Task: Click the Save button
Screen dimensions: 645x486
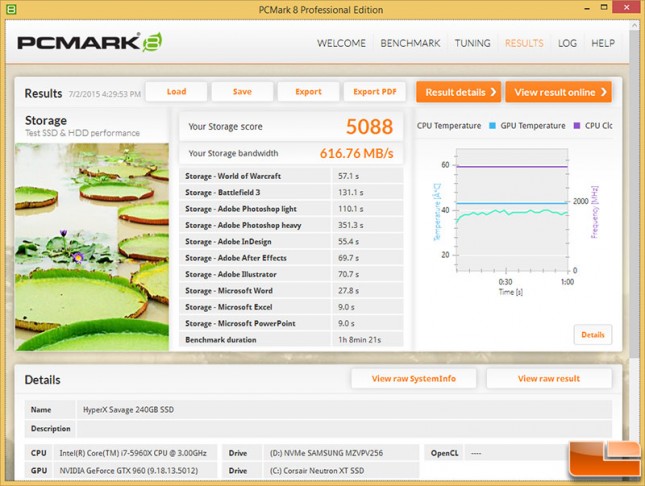Action: click(x=242, y=91)
